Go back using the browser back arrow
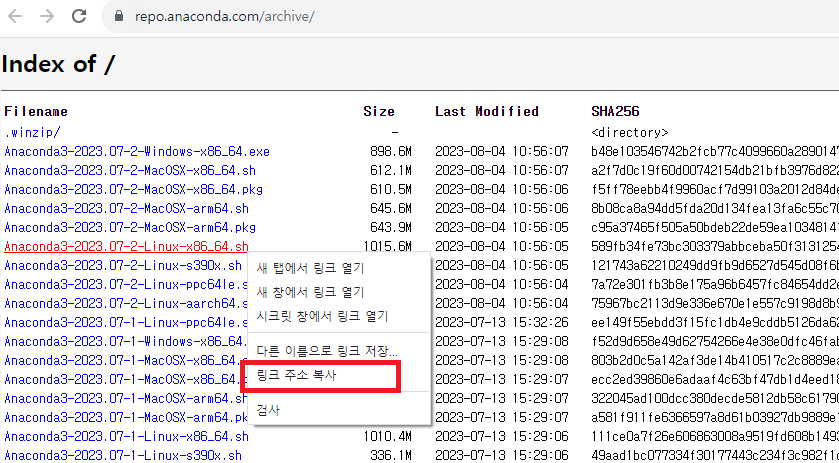The width and height of the screenshot is (839, 463). [14, 16]
